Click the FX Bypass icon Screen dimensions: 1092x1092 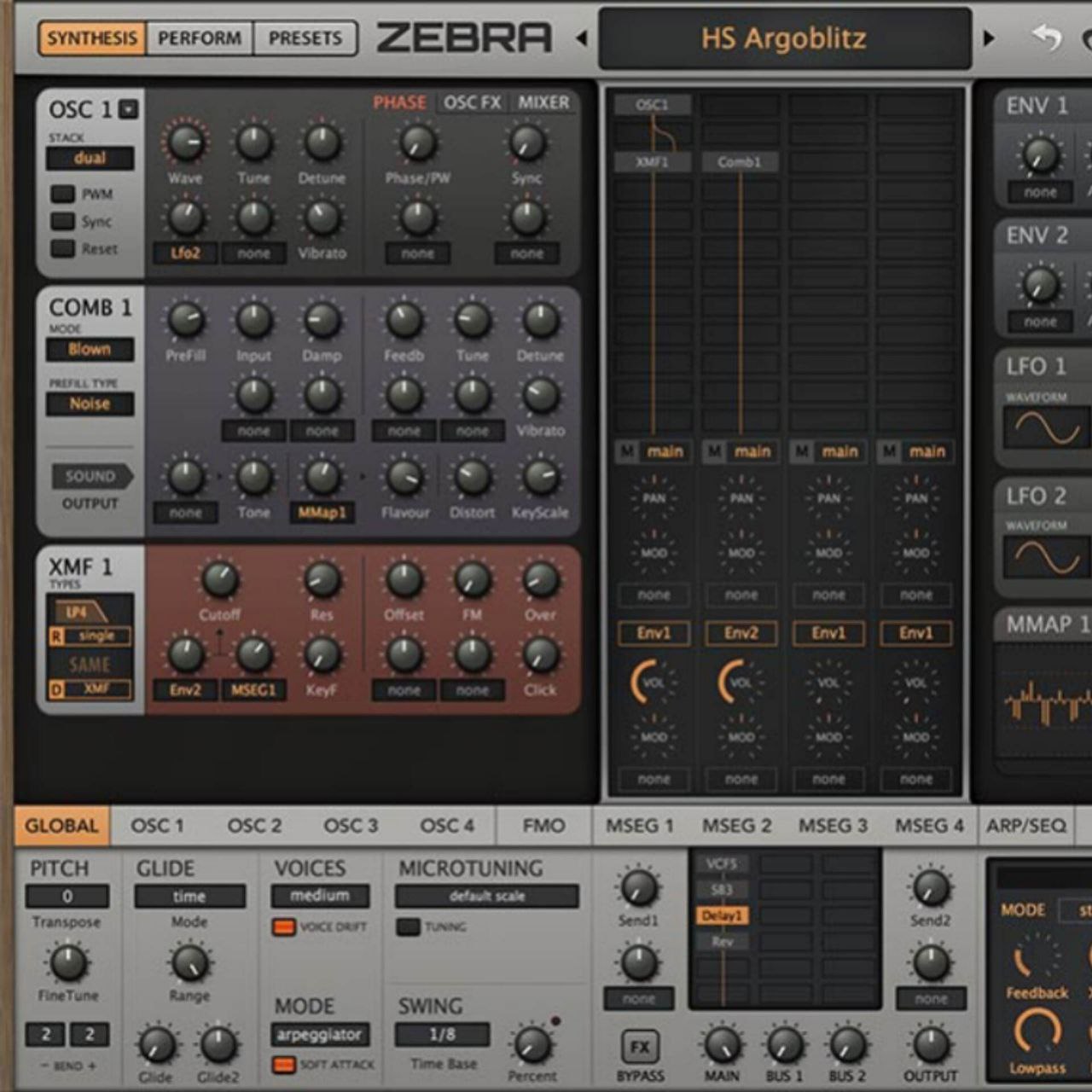tap(640, 1047)
